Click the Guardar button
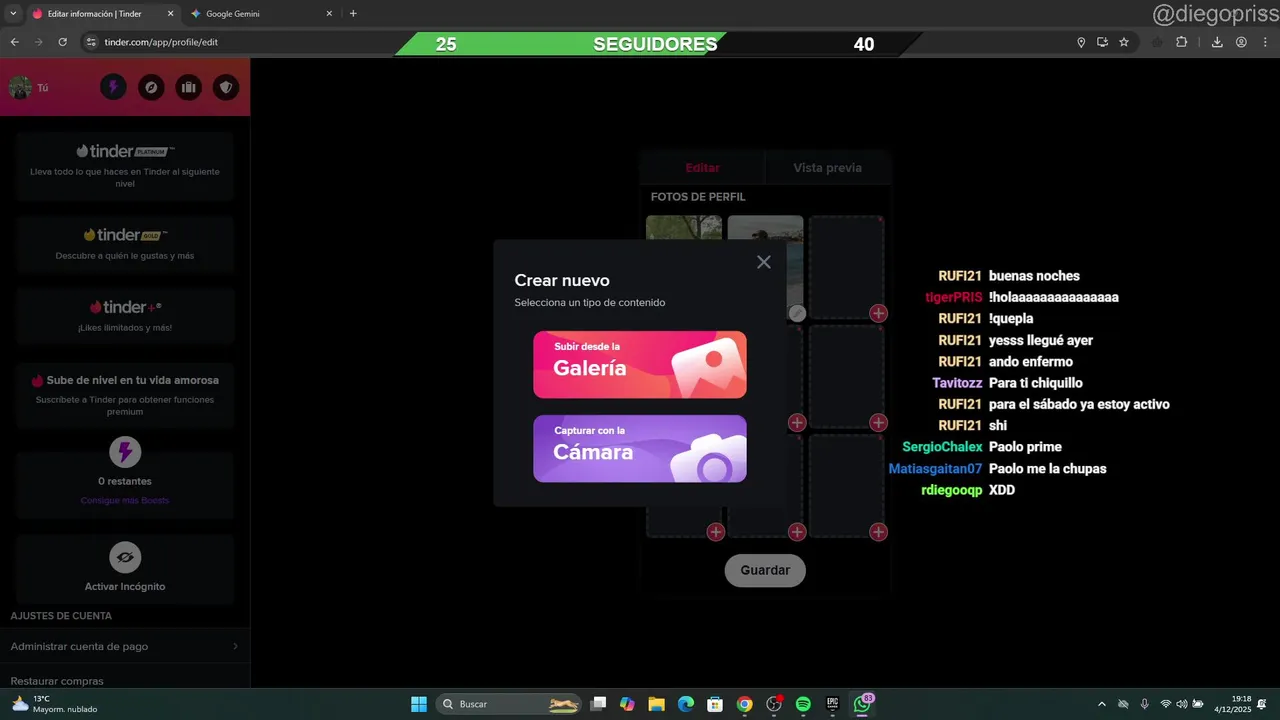 [x=765, y=570]
